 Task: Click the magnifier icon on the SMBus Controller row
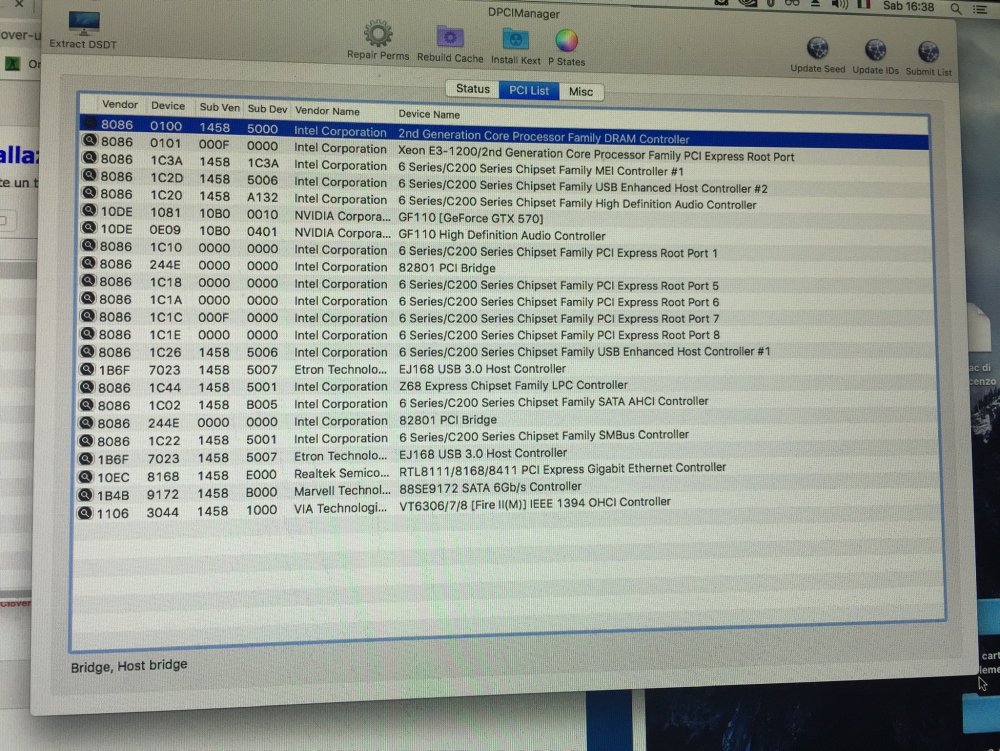pos(86,440)
